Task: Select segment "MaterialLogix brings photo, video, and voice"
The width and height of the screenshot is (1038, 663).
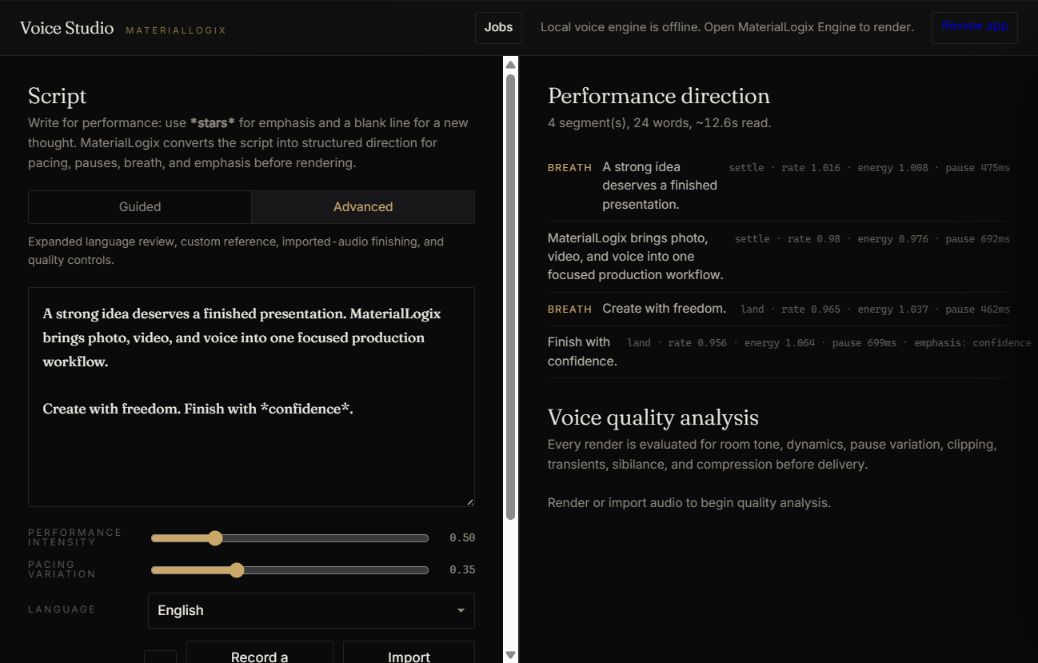Action: (x=635, y=256)
